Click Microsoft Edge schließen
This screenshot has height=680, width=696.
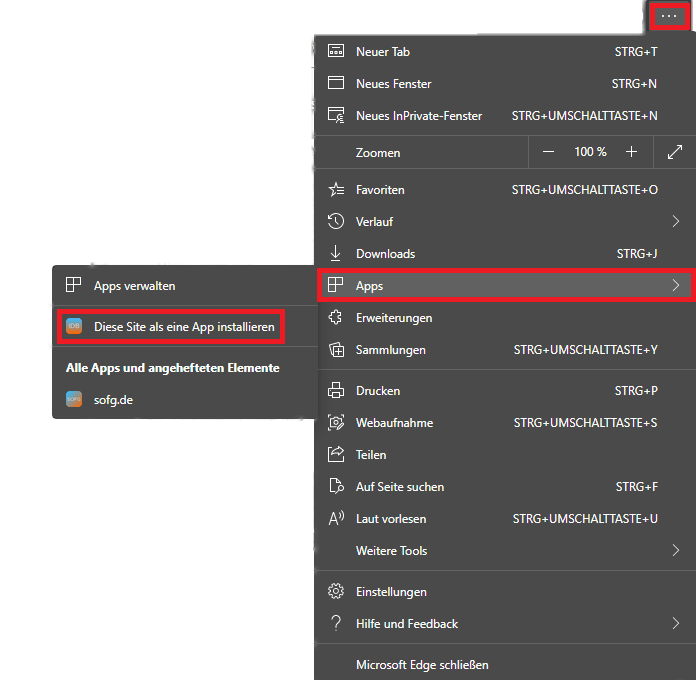[x=422, y=665]
